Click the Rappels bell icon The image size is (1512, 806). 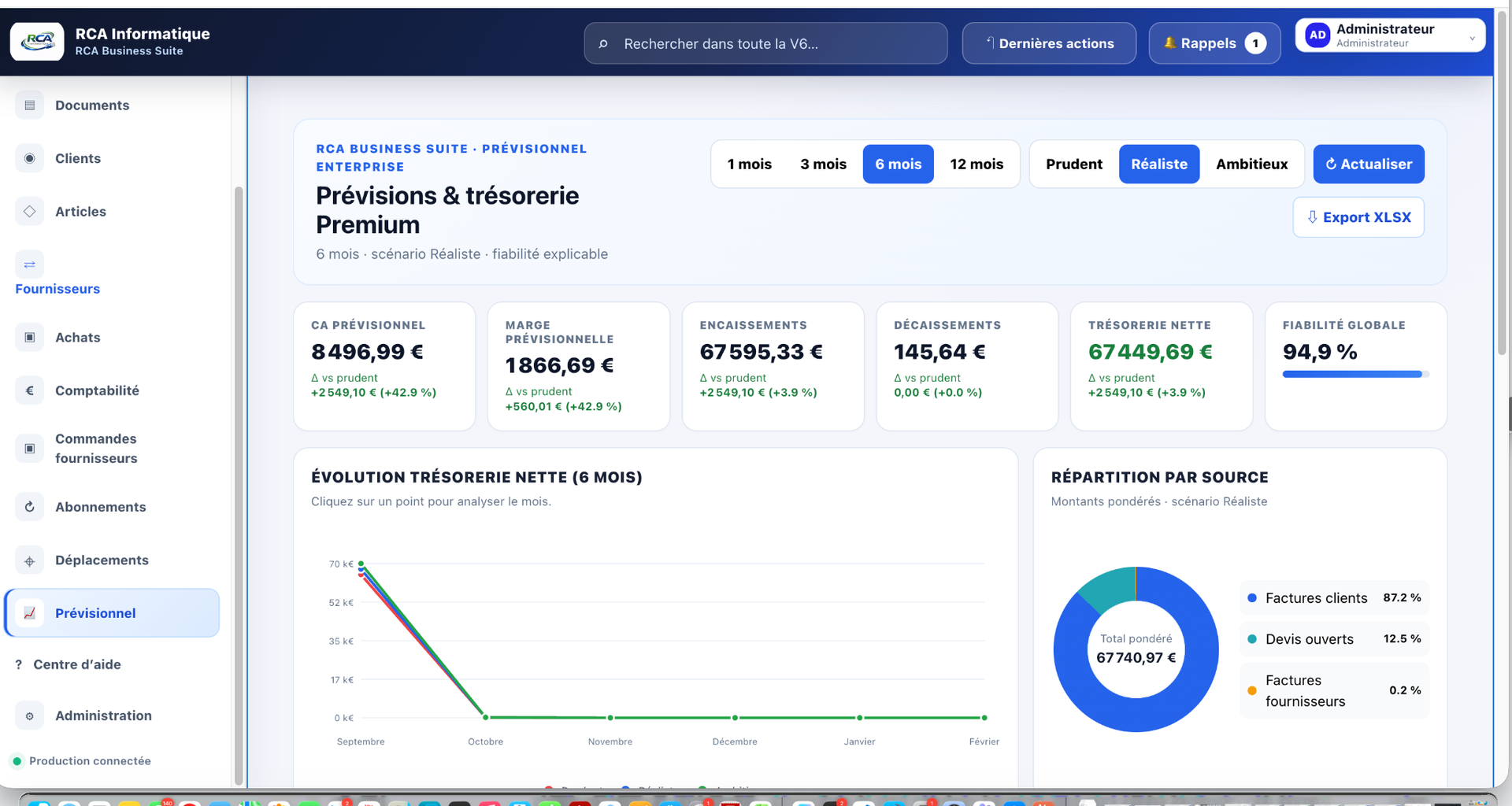click(1169, 43)
